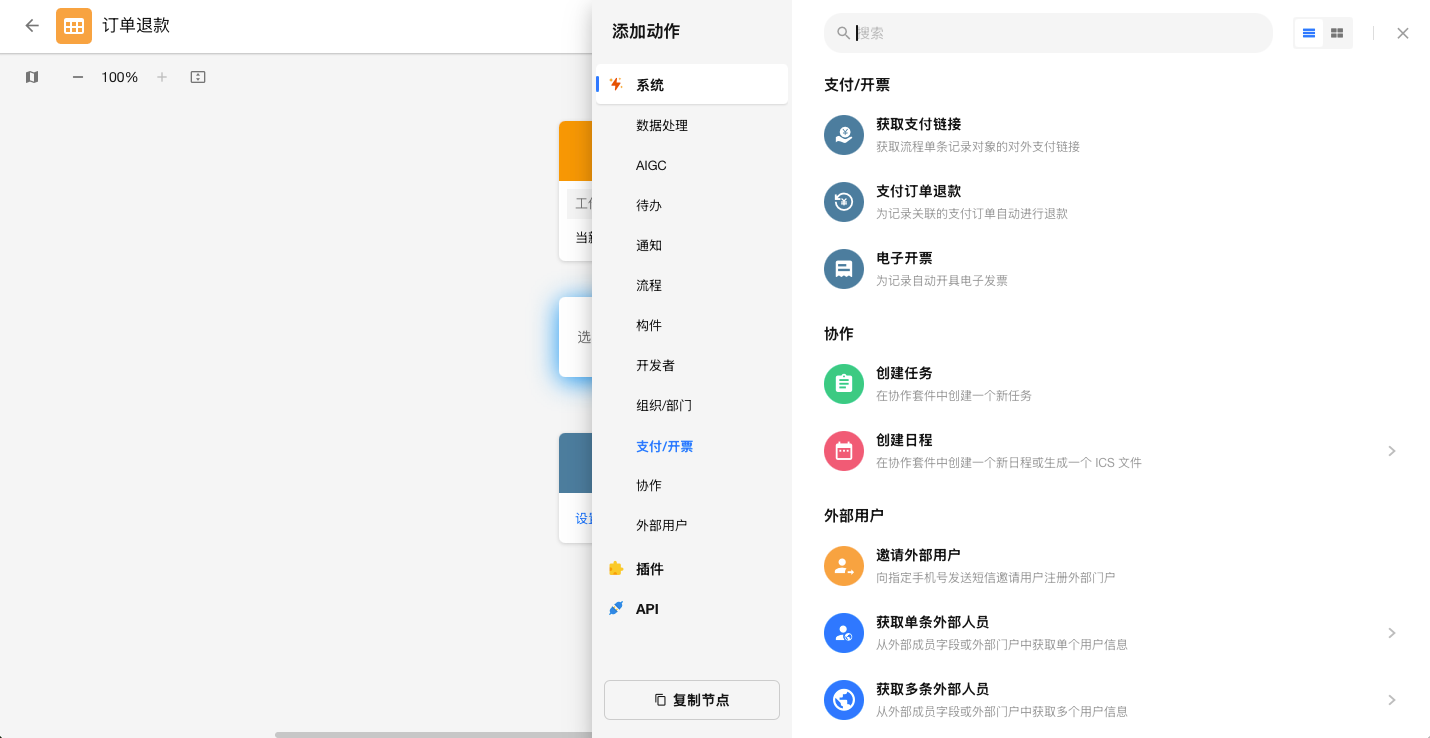The width and height of the screenshot is (1430, 738).
Task: Click the back arrow beside 订单退款
Action: [32, 26]
